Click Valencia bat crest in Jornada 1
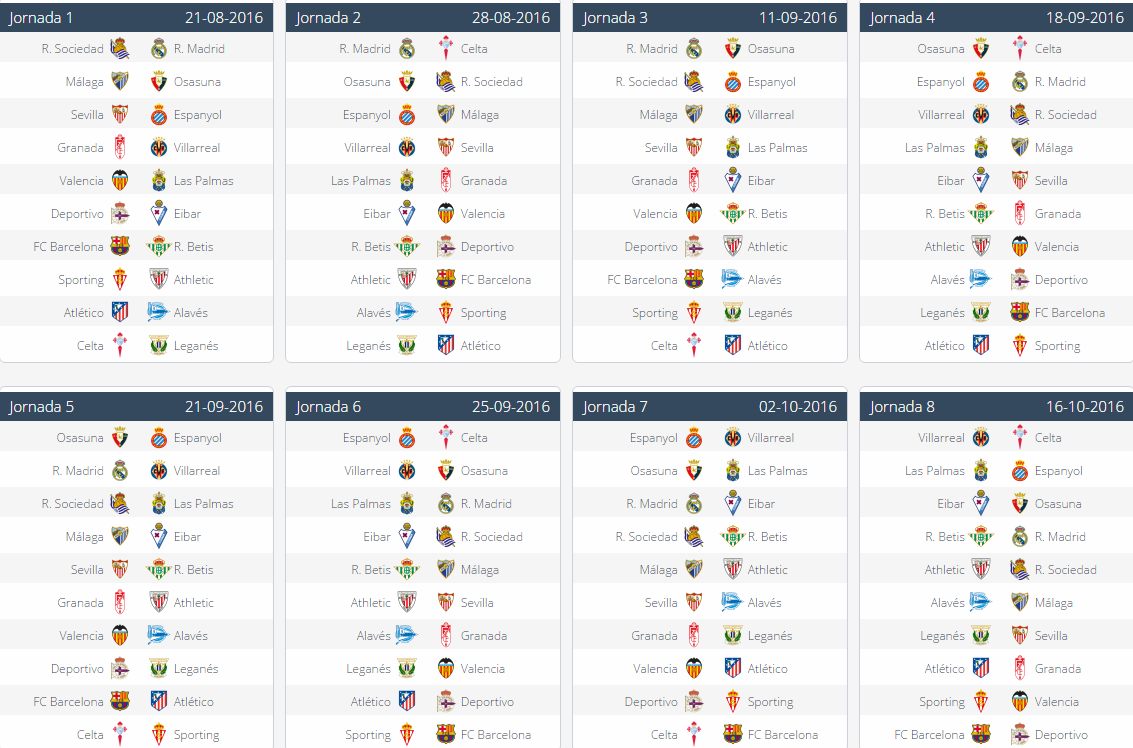This screenshot has height=748, width=1133. [x=120, y=181]
